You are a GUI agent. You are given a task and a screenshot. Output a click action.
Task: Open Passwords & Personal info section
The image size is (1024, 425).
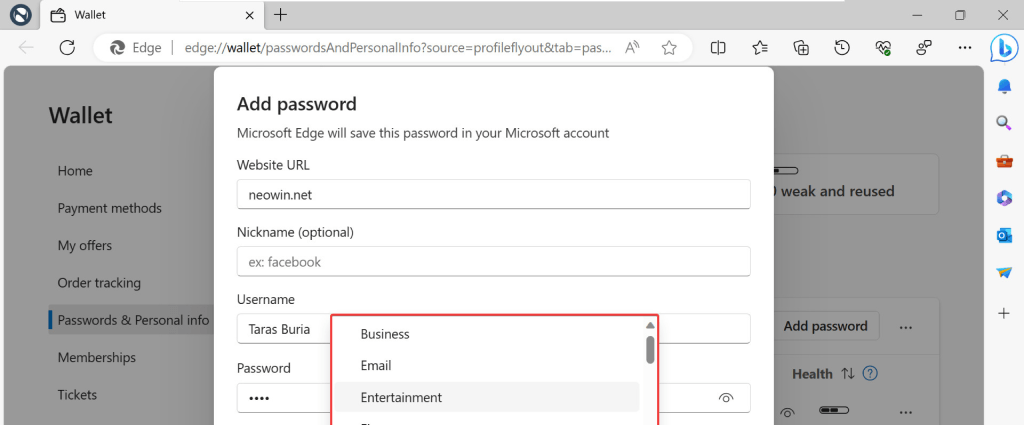[x=133, y=320]
